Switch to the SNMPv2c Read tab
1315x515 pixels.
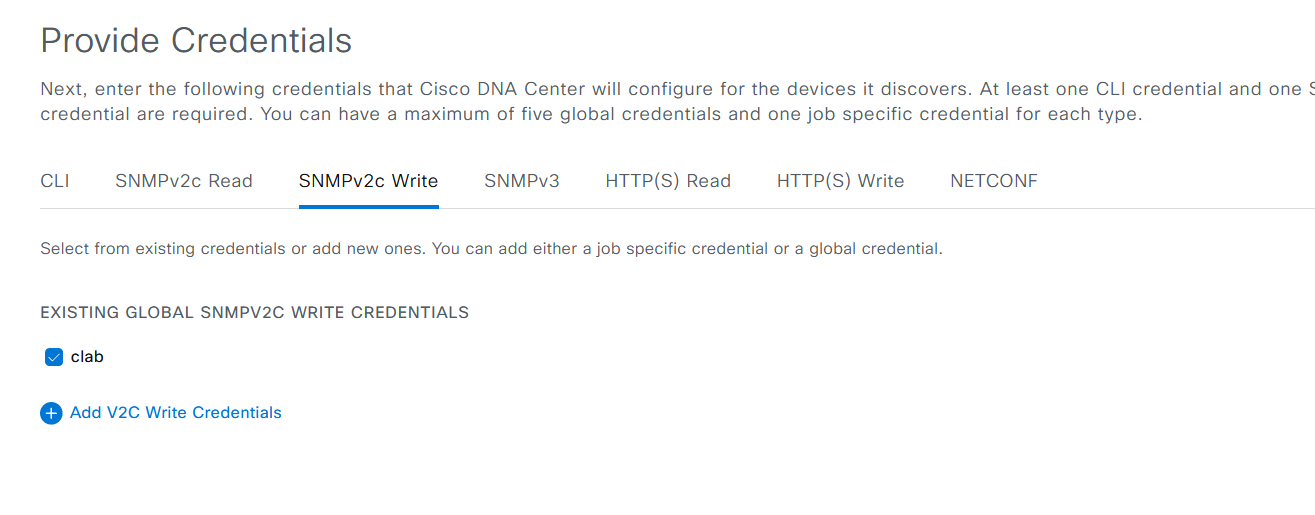tap(184, 181)
